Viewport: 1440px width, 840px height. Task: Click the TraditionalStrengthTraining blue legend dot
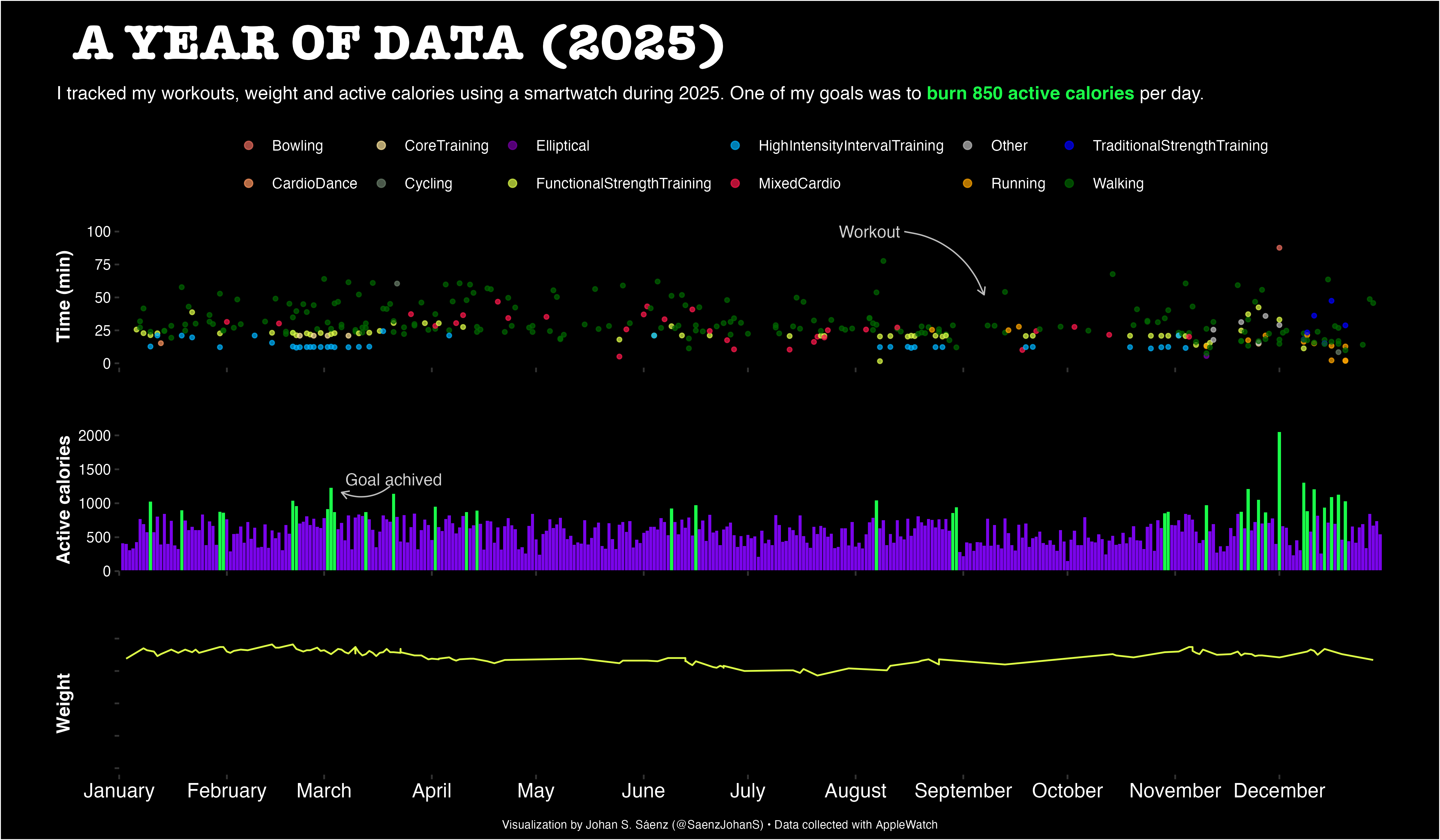[x=1069, y=145]
